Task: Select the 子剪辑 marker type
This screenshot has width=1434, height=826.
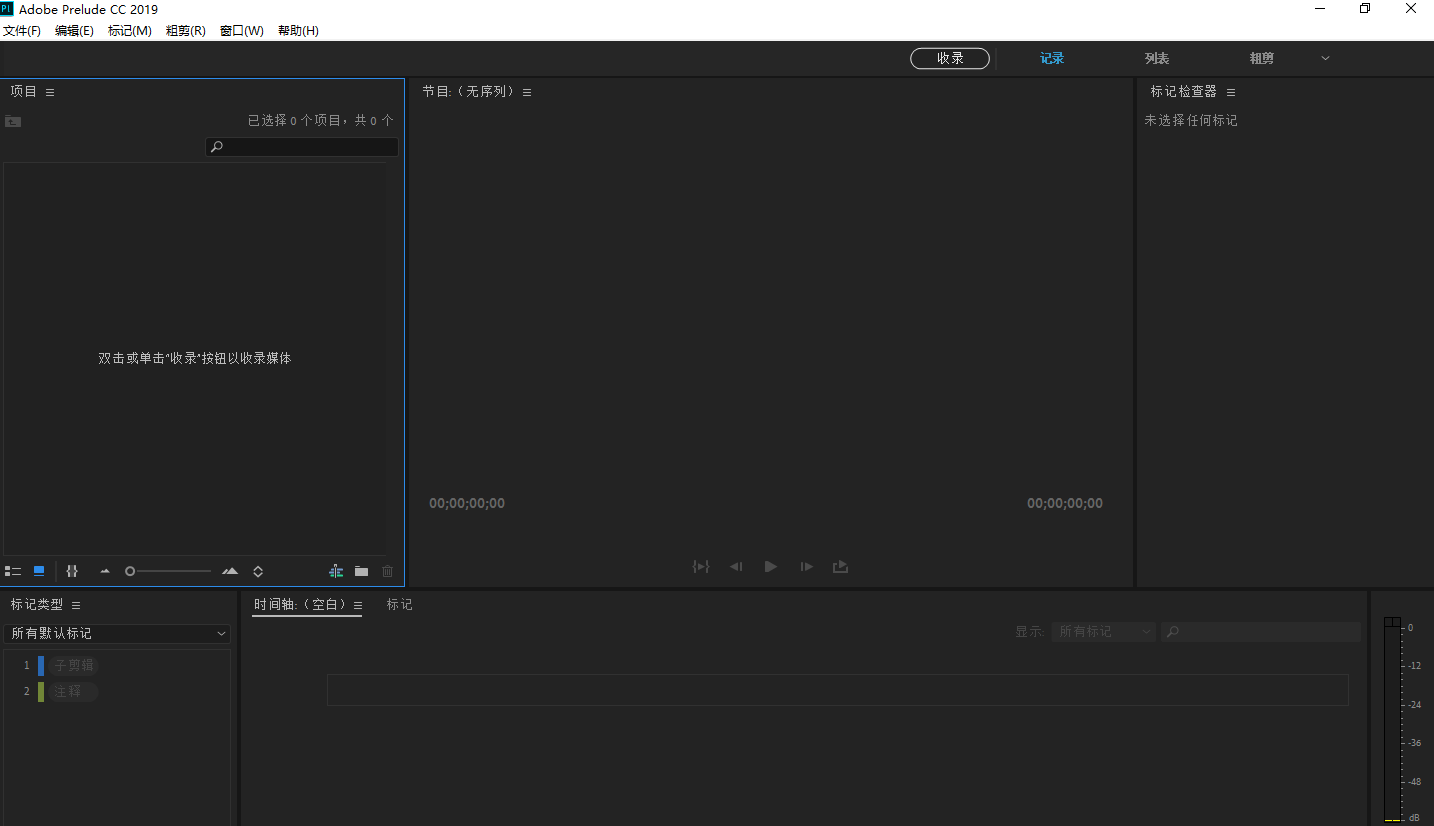Action: click(73, 664)
